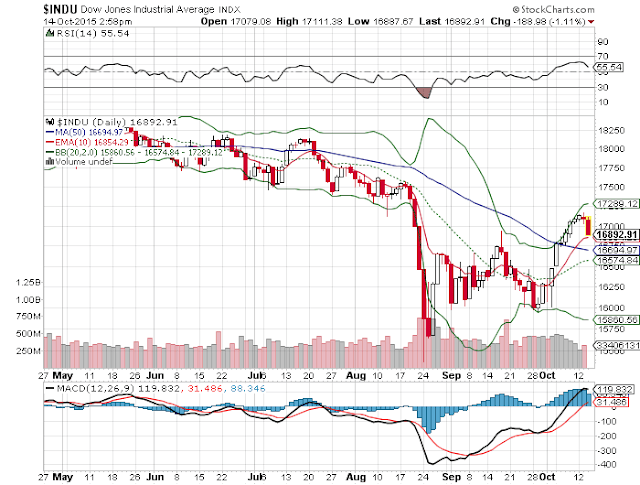
Task: Click the Sep label on the price chart date axis
Action: coord(451,376)
